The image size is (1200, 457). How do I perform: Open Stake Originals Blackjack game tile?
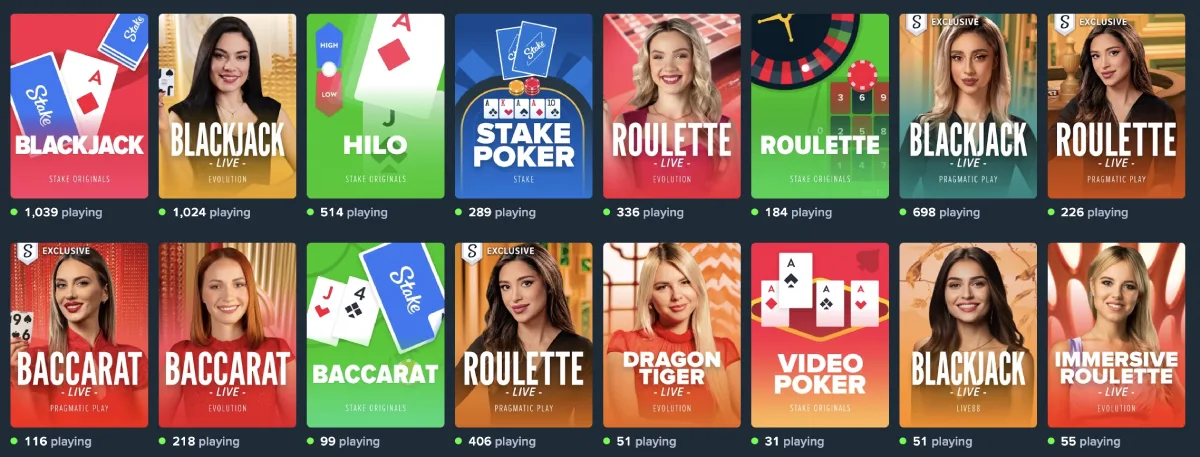pos(79,106)
